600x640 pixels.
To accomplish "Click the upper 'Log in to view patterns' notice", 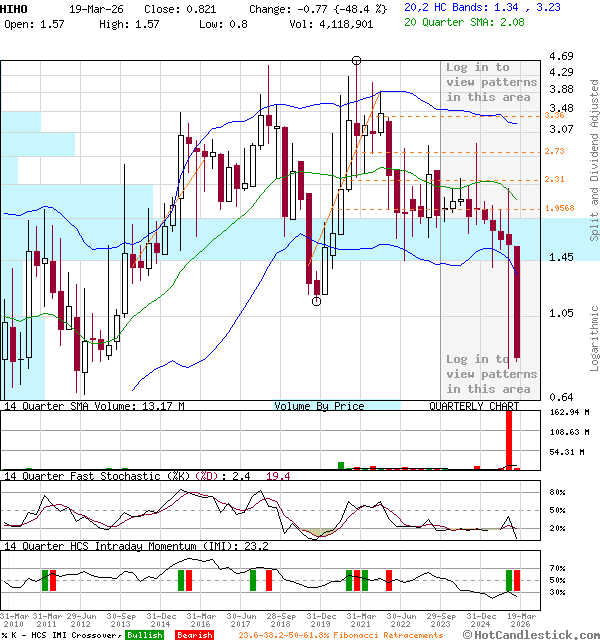I will click(491, 82).
